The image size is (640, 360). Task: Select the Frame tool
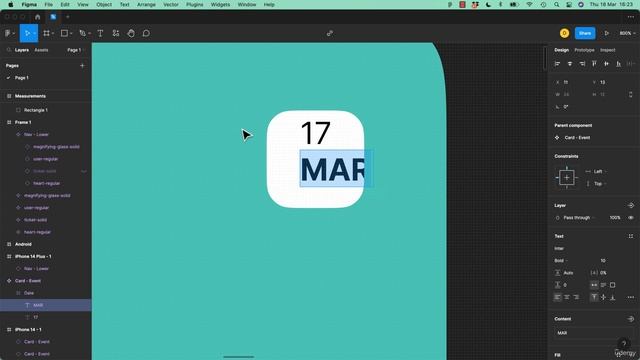pos(46,33)
